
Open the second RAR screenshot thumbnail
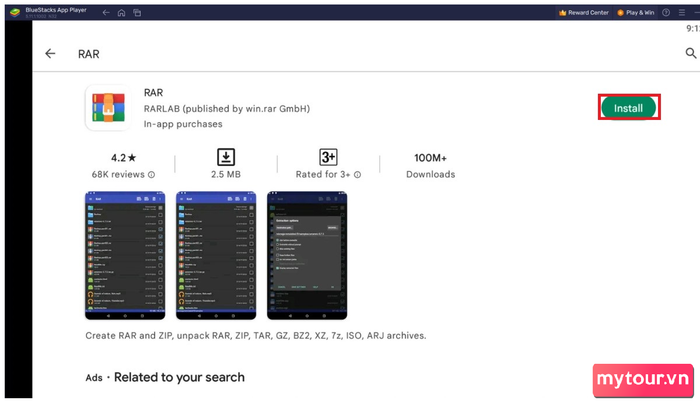tap(216, 255)
